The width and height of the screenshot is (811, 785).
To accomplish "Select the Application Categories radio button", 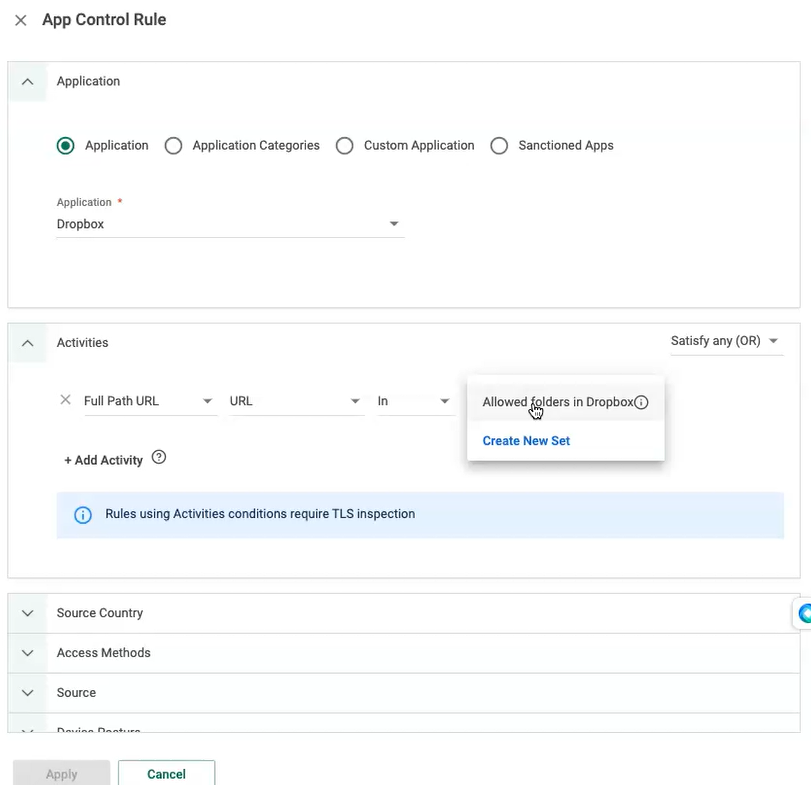I will click(x=173, y=145).
